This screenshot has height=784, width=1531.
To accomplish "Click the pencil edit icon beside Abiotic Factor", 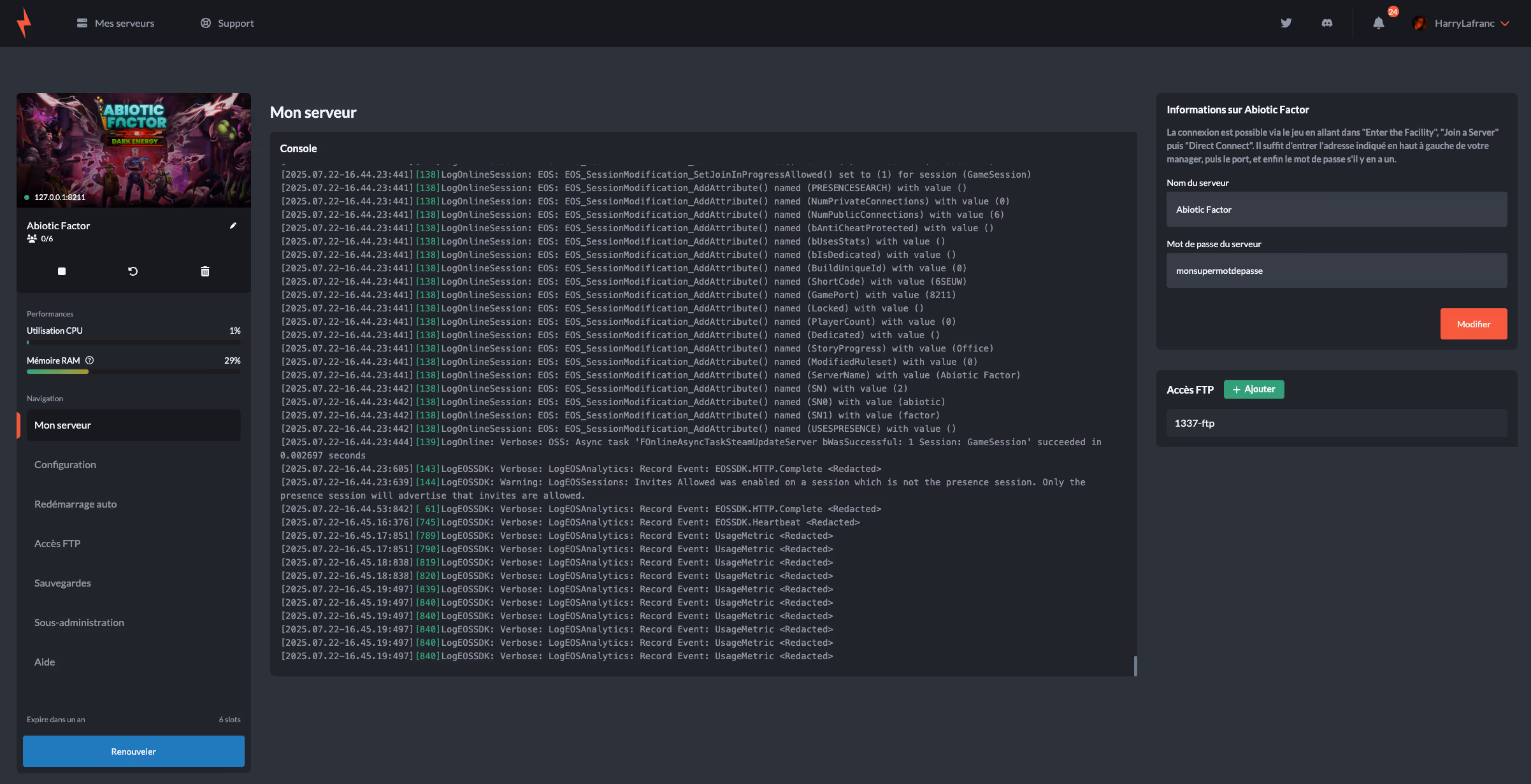I will click(233, 225).
